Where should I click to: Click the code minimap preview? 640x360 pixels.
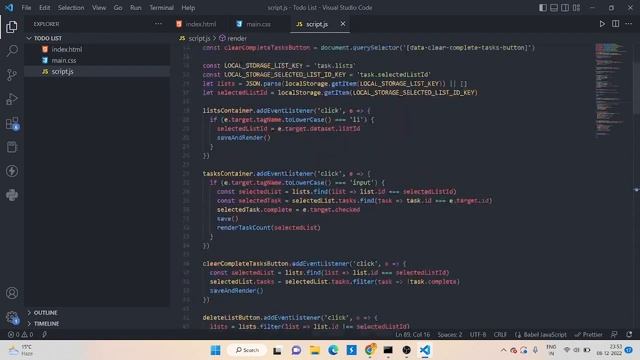(610, 90)
